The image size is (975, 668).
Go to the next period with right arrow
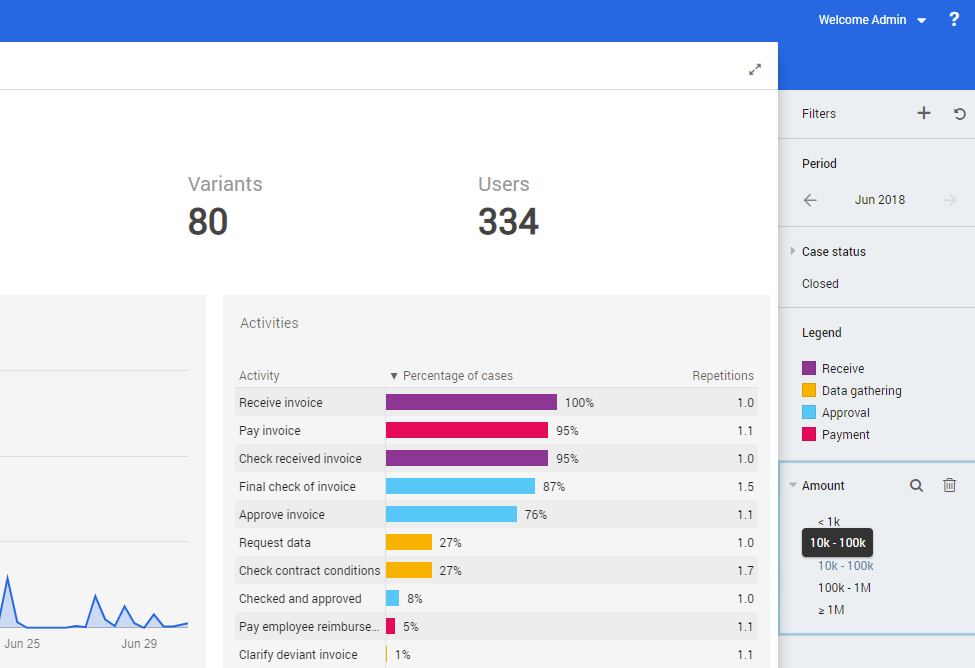pyautogui.click(x=949, y=200)
